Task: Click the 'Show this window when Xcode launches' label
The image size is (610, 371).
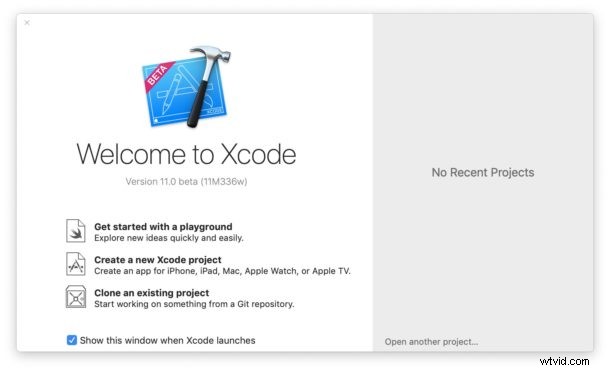Action: pyautogui.click(x=168, y=341)
